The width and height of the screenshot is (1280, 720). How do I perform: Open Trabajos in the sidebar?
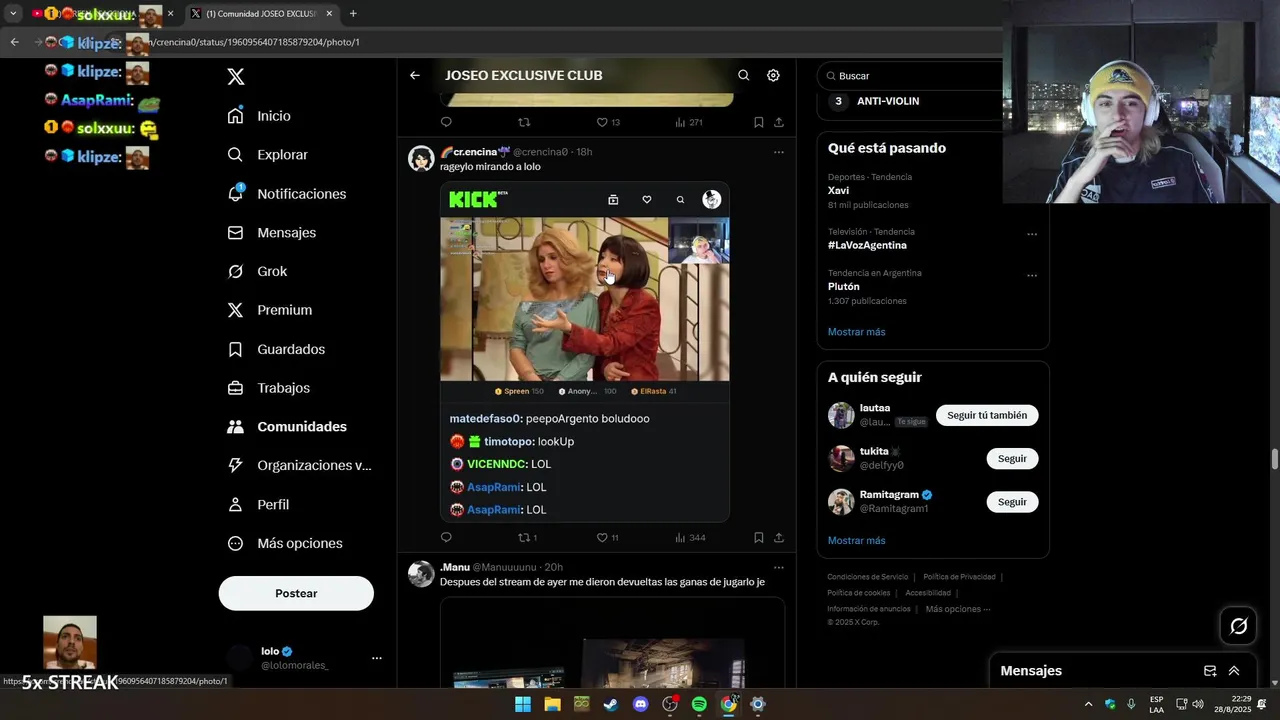[x=269, y=388]
